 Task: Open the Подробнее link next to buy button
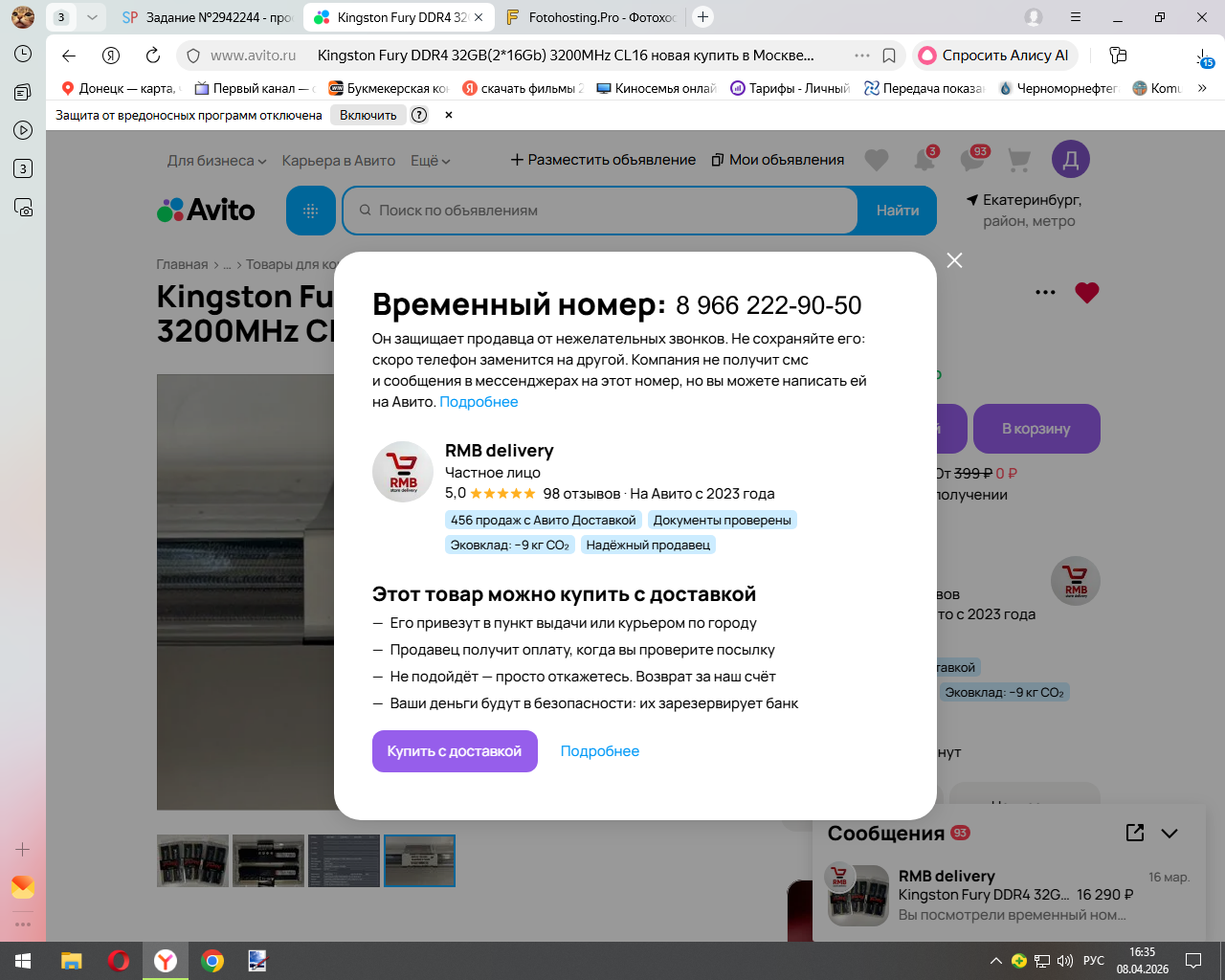600,751
